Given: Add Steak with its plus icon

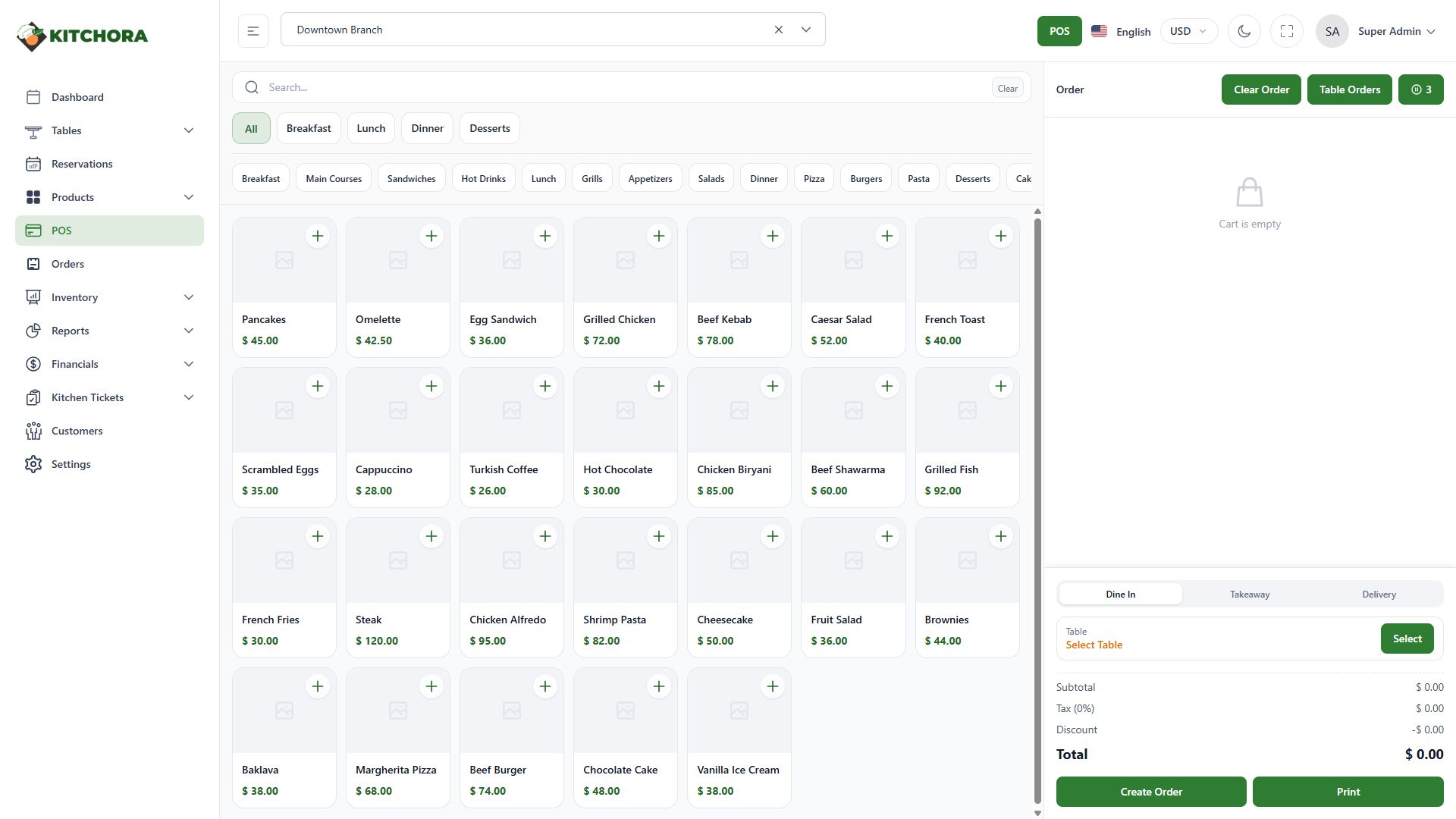Looking at the screenshot, I should (x=431, y=536).
